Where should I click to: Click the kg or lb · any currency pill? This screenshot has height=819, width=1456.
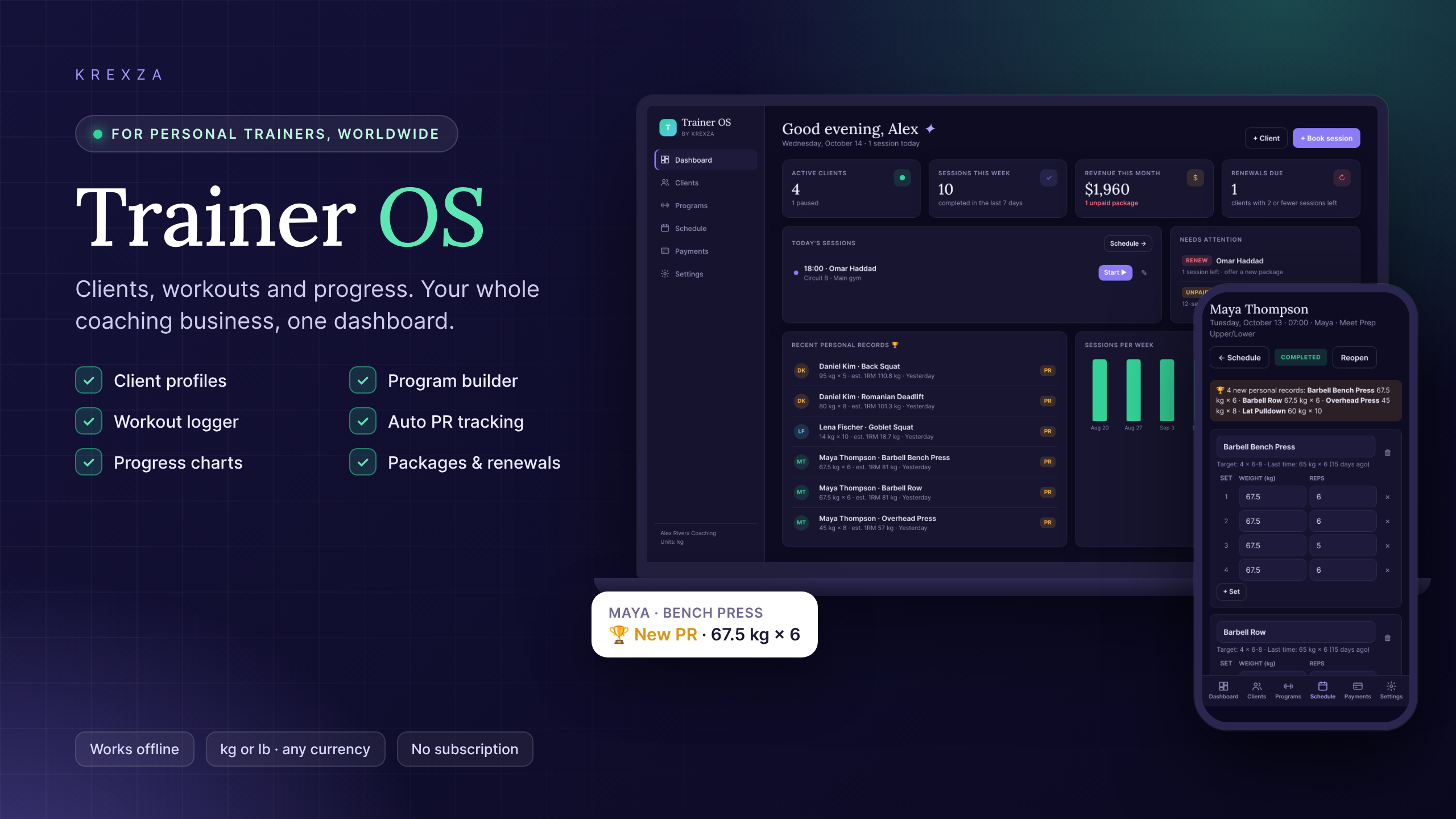295,749
